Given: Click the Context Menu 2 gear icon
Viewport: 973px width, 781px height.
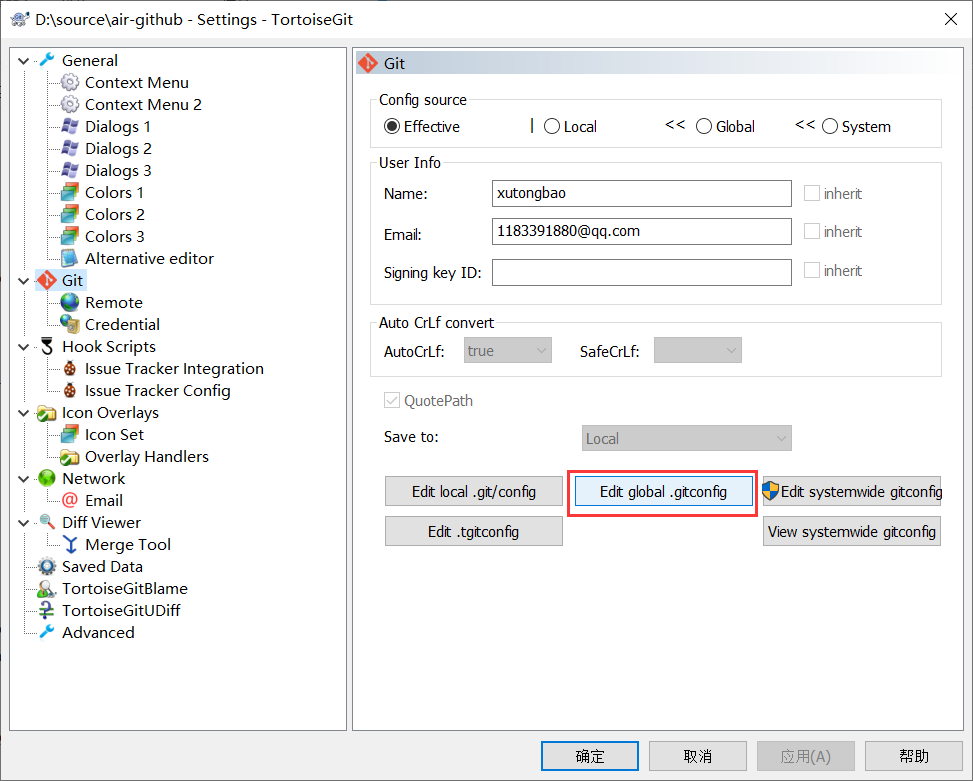Looking at the screenshot, I should click(x=70, y=104).
